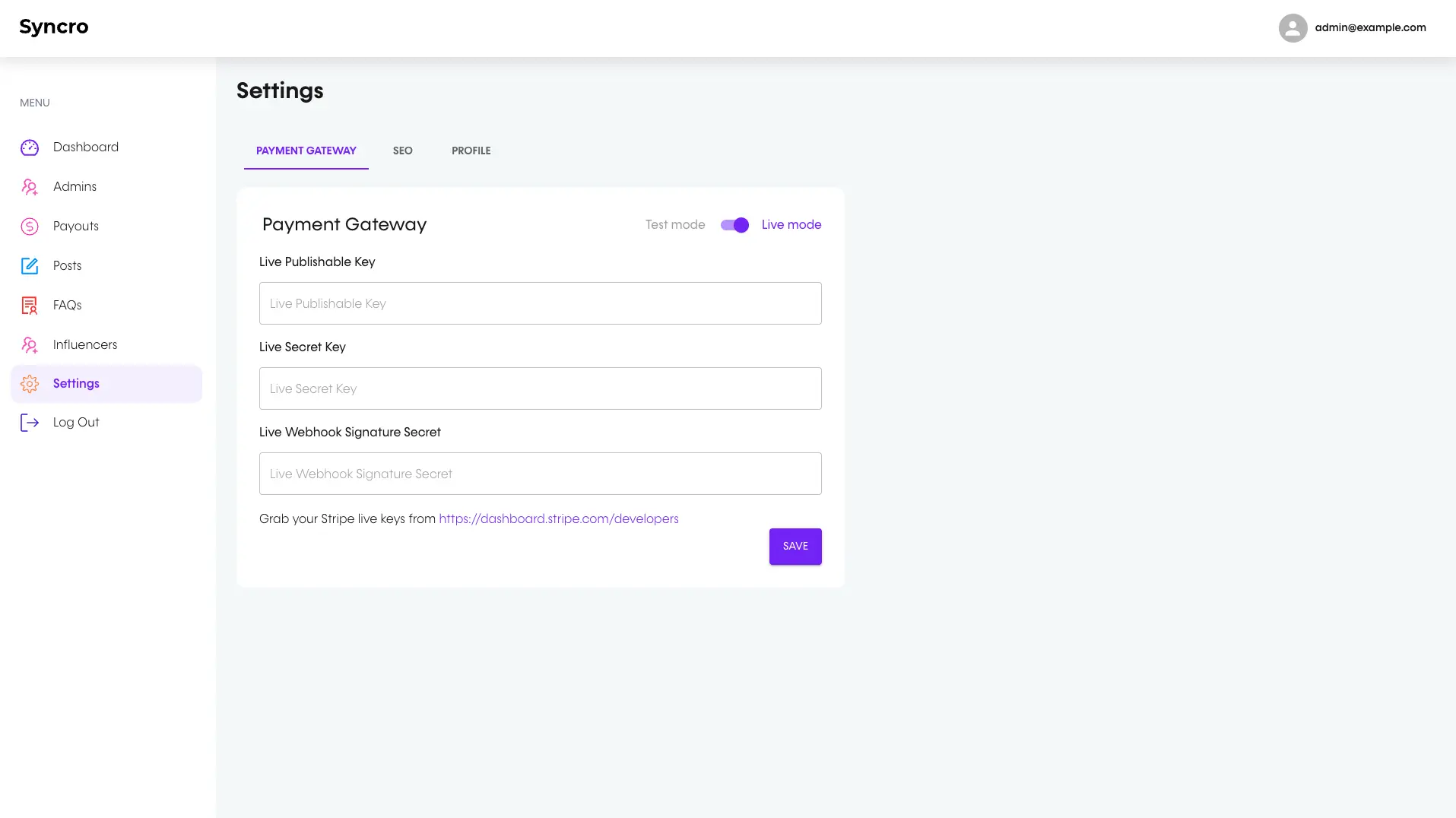Click the Save button
This screenshot has height=818, width=1456.
(795, 547)
